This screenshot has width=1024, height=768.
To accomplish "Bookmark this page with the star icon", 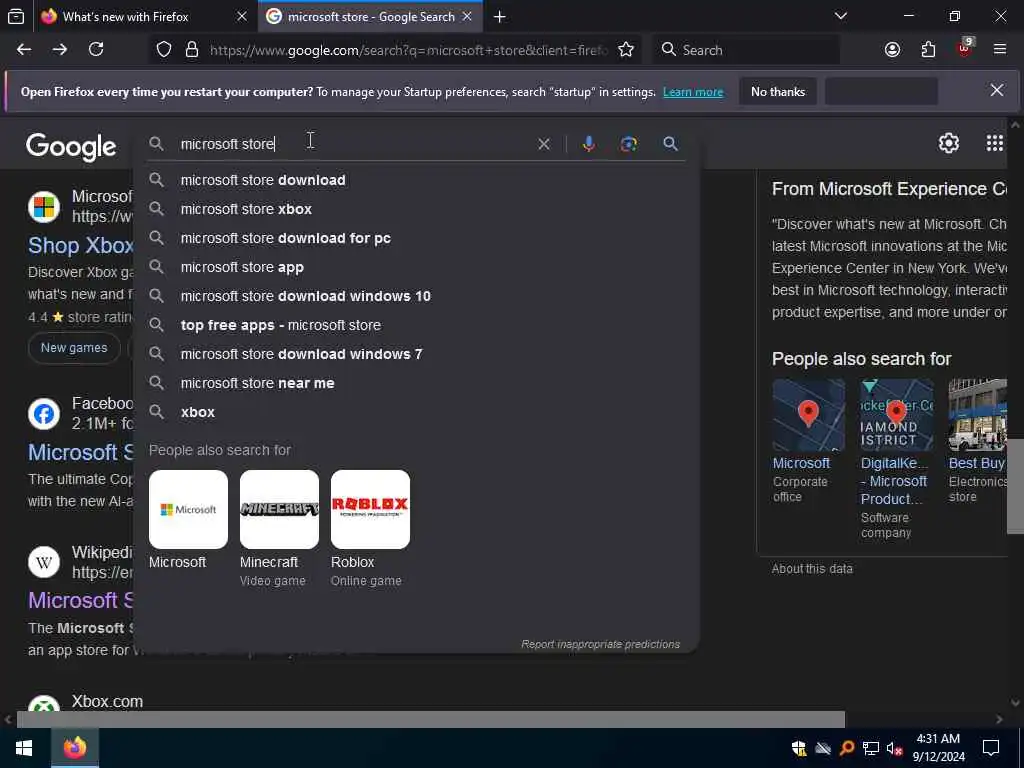I will click(626, 50).
